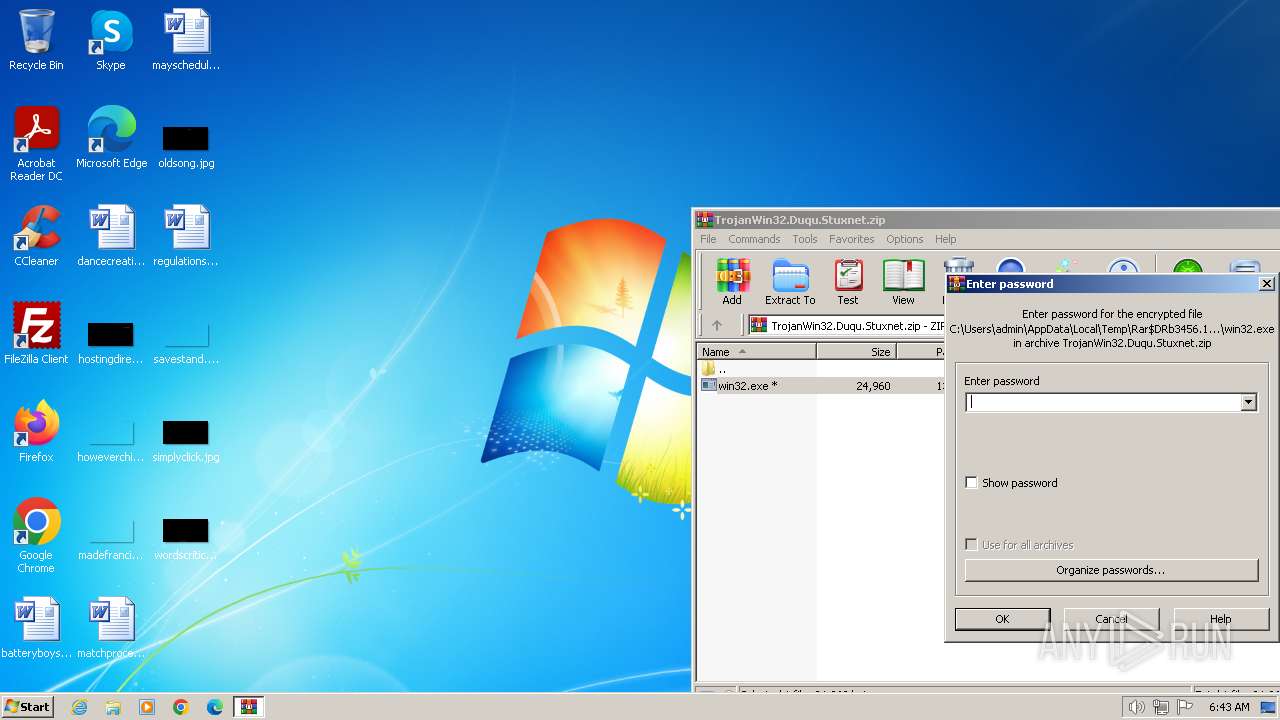Image resolution: width=1280 pixels, height=720 pixels.
Task: Select the batteryboys Word document icon
Action: coord(36,628)
